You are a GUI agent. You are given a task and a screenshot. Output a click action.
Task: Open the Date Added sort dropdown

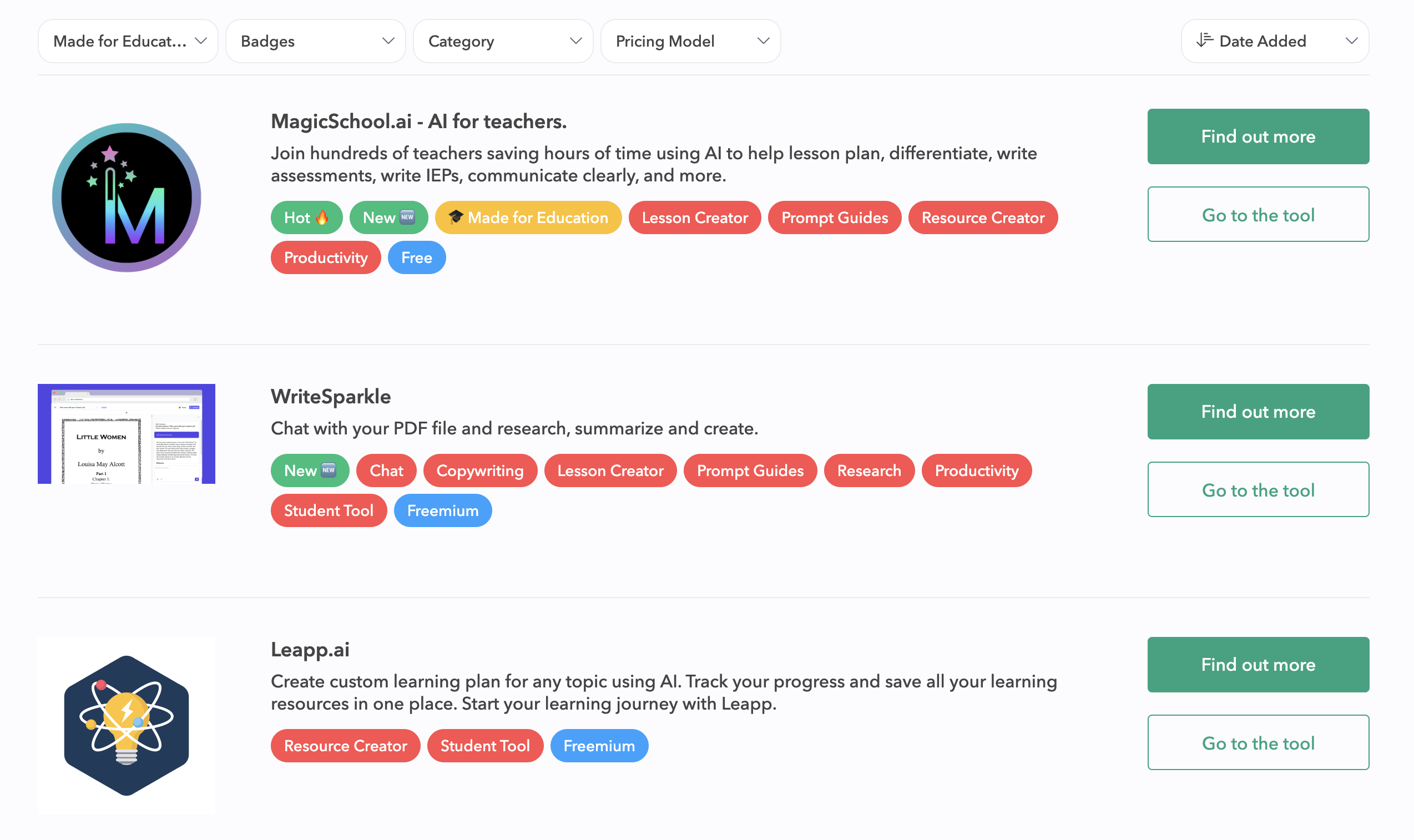coord(1275,41)
